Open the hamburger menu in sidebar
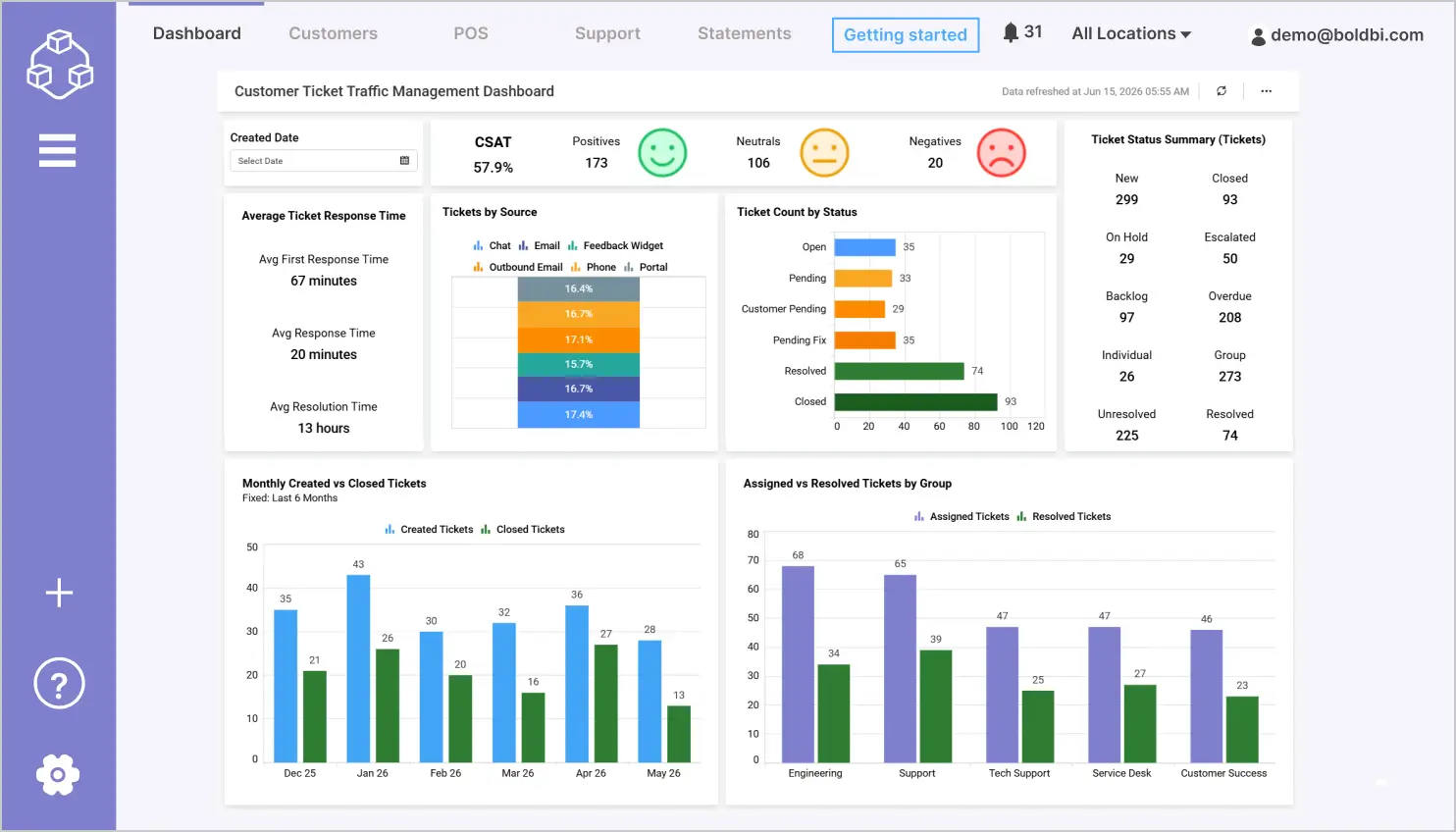This screenshot has width=1456, height=832. 57,151
